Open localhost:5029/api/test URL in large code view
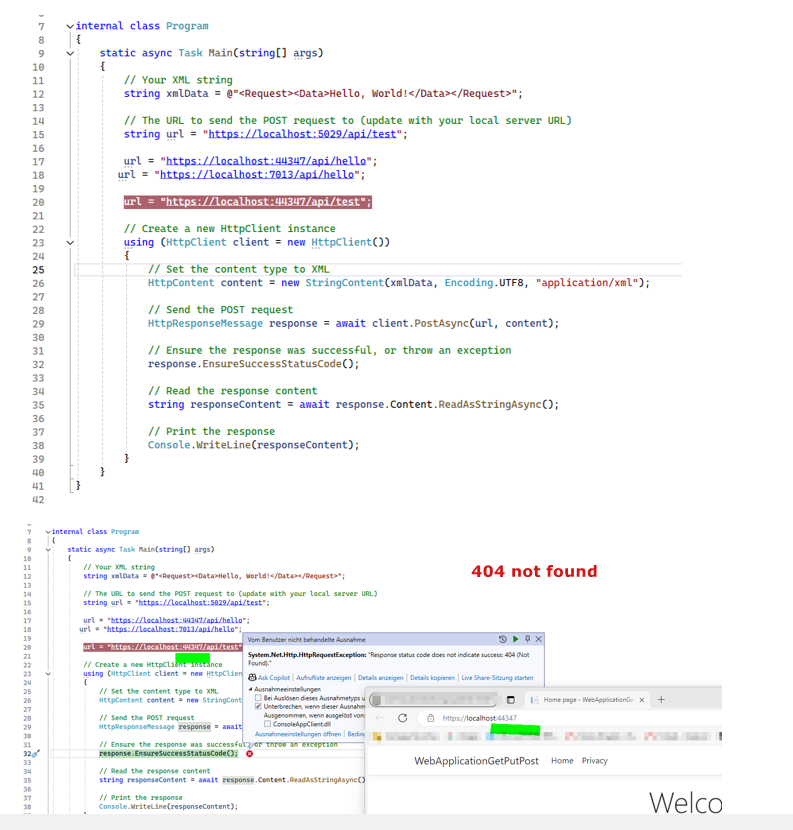The height and width of the screenshot is (830, 793). [x=302, y=134]
